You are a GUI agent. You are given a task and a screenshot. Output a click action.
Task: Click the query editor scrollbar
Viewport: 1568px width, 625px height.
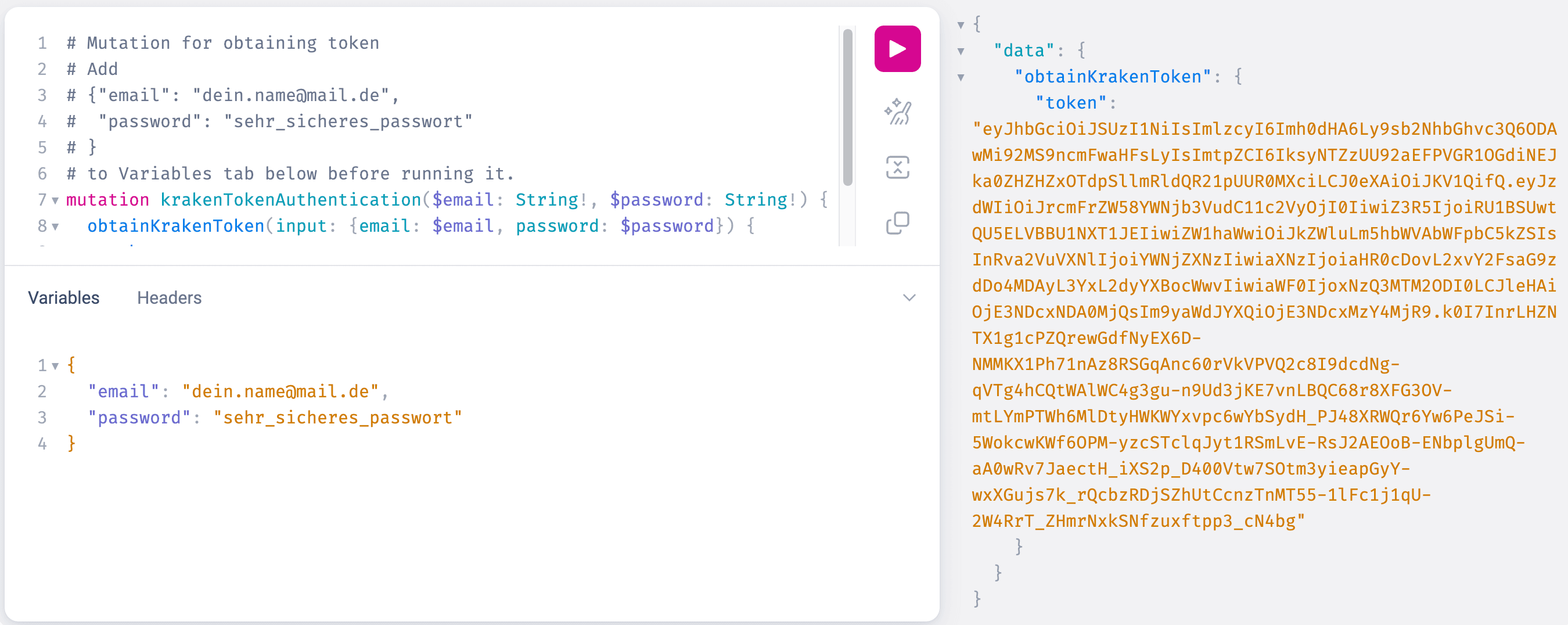[847, 110]
